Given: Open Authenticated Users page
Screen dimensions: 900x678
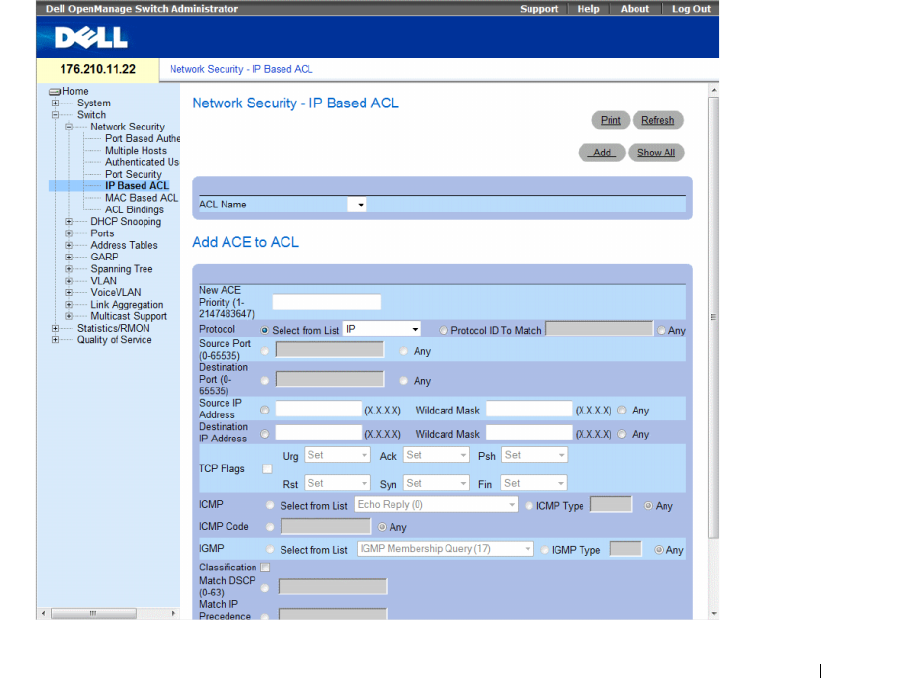Looking at the screenshot, I should pyautogui.click(x=142, y=162).
